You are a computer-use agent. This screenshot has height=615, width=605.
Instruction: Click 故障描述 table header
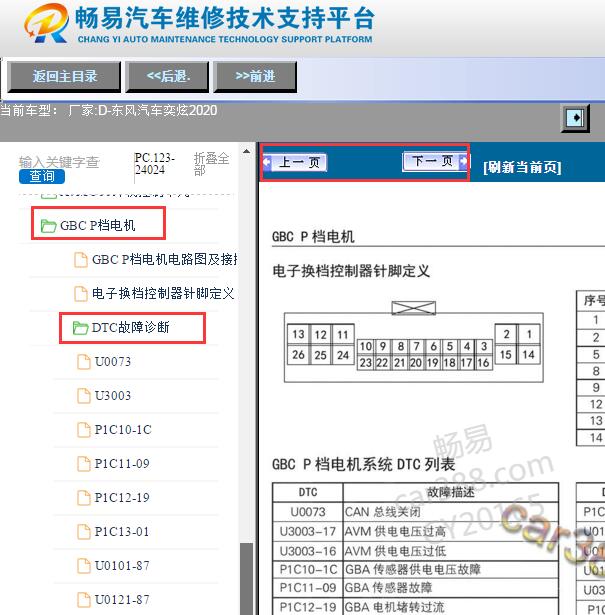pos(451,492)
